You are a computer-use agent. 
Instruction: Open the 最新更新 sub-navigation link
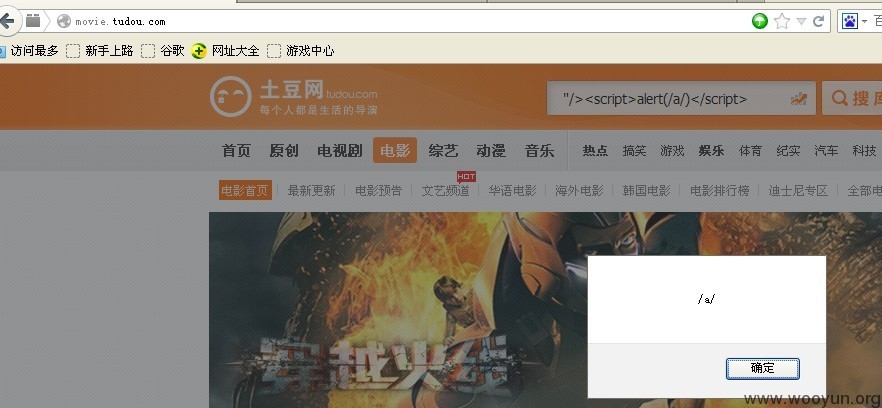[312, 191]
